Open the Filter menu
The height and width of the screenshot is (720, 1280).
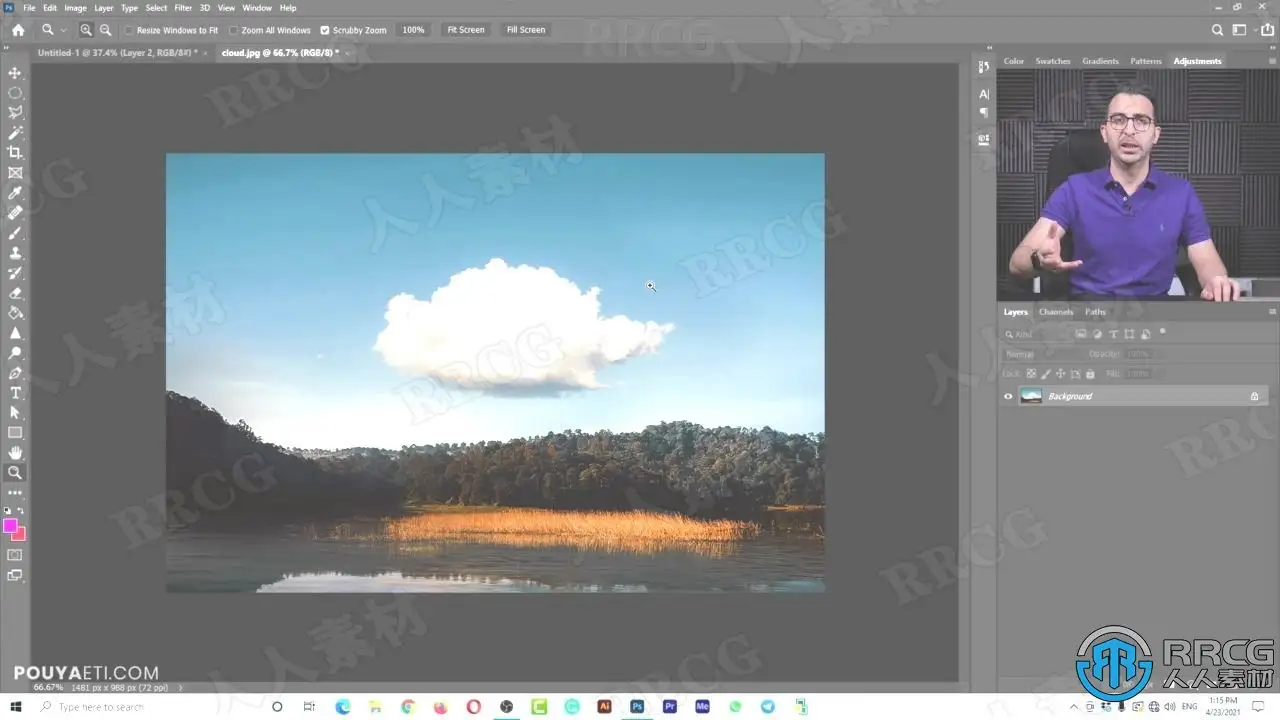coord(183,8)
